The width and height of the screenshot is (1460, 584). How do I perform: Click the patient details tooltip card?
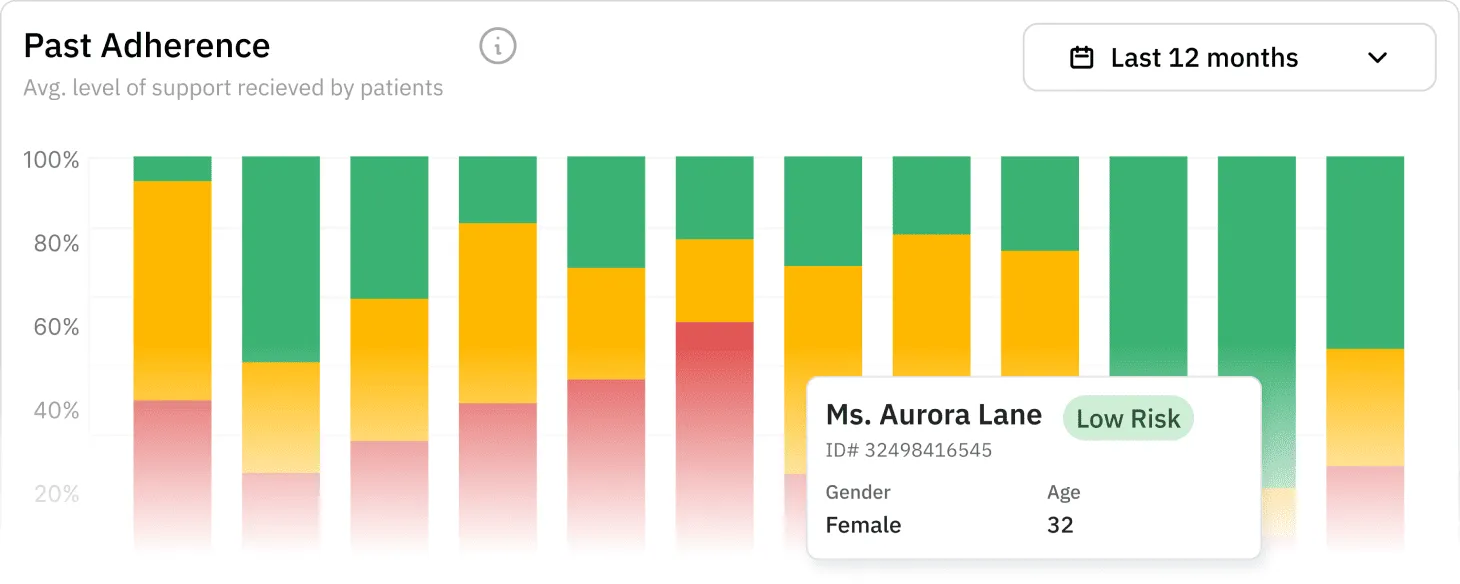(x=1033, y=467)
